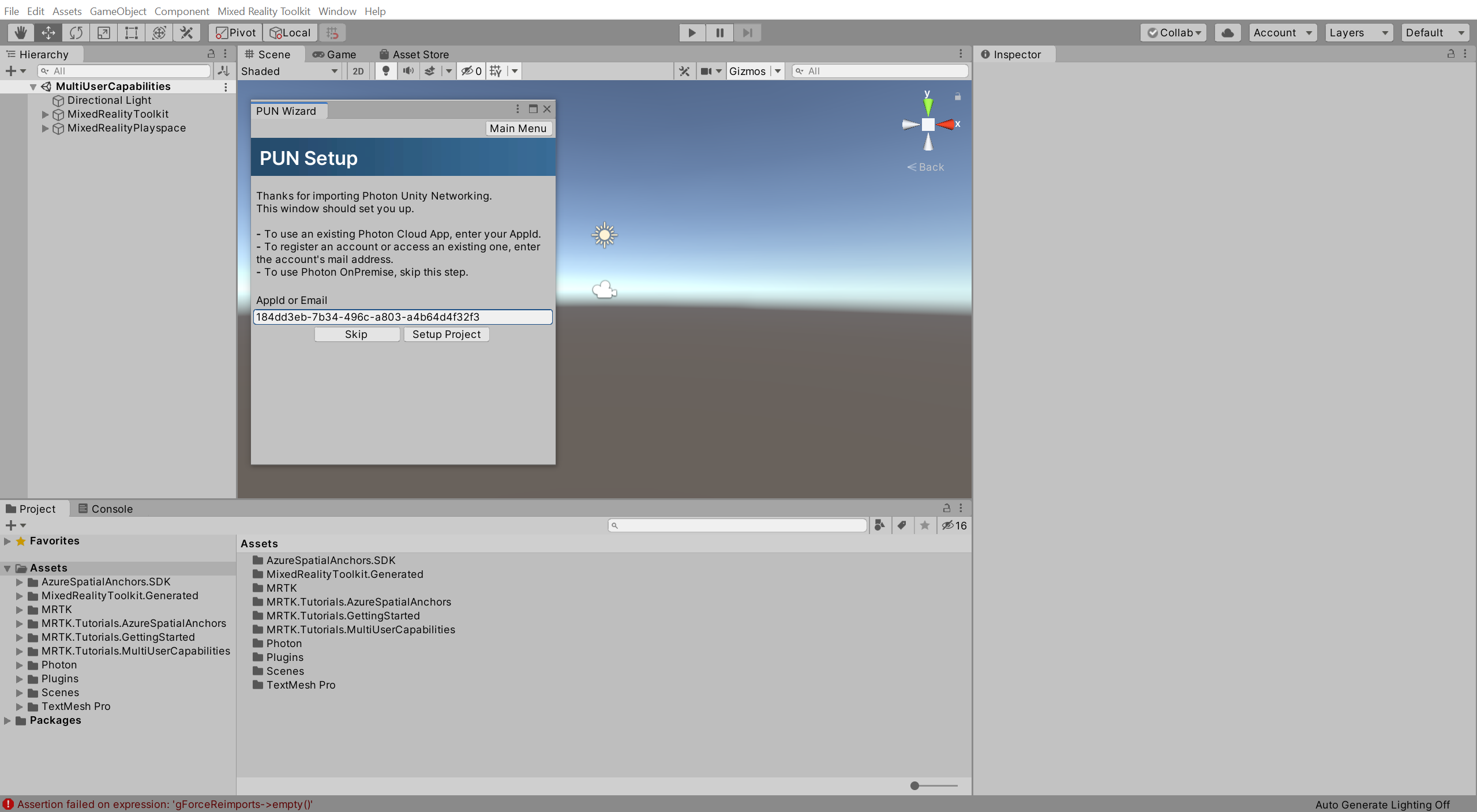The width and height of the screenshot is (1477, 812).
Task: Click the AppId input field in PUN Wizard
Action: point(403,317)
